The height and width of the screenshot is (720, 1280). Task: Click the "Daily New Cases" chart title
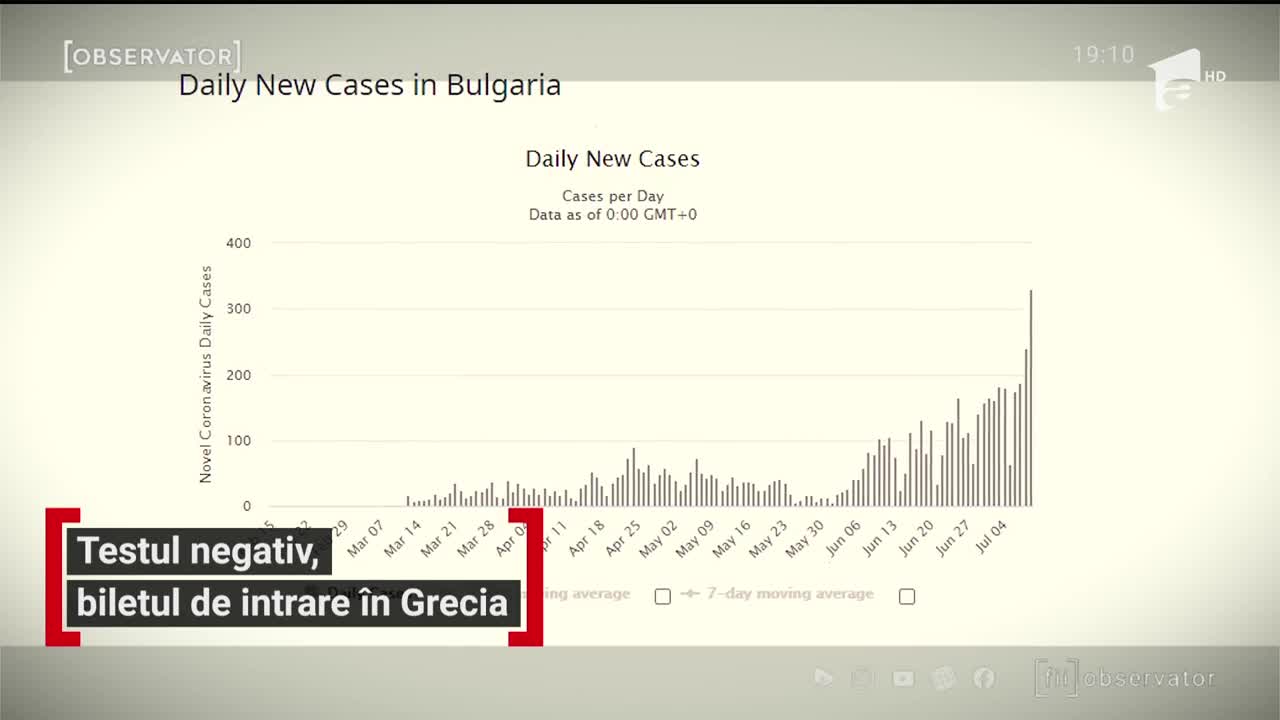coord(612,159)
